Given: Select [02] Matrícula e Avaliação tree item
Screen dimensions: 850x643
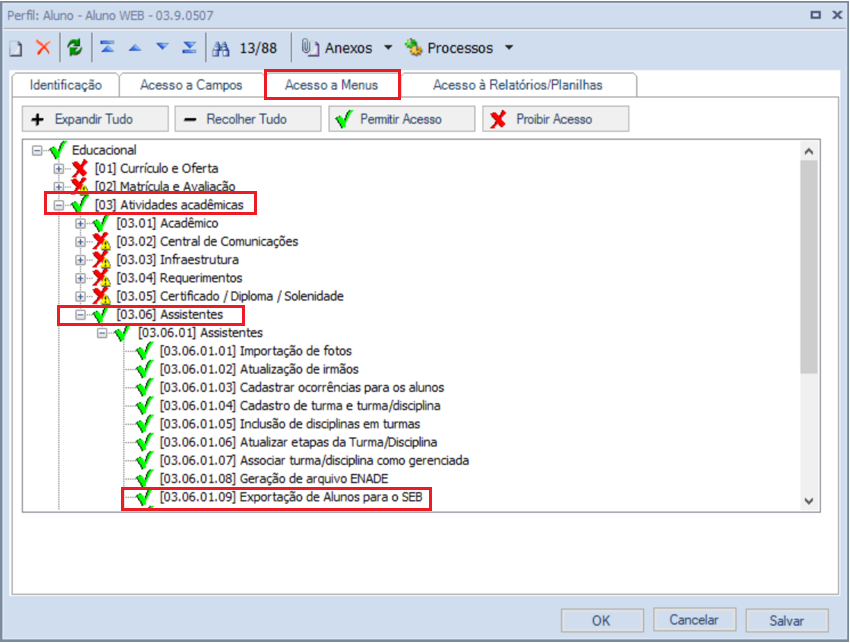Looking at the screenshot, I should 165,187.
